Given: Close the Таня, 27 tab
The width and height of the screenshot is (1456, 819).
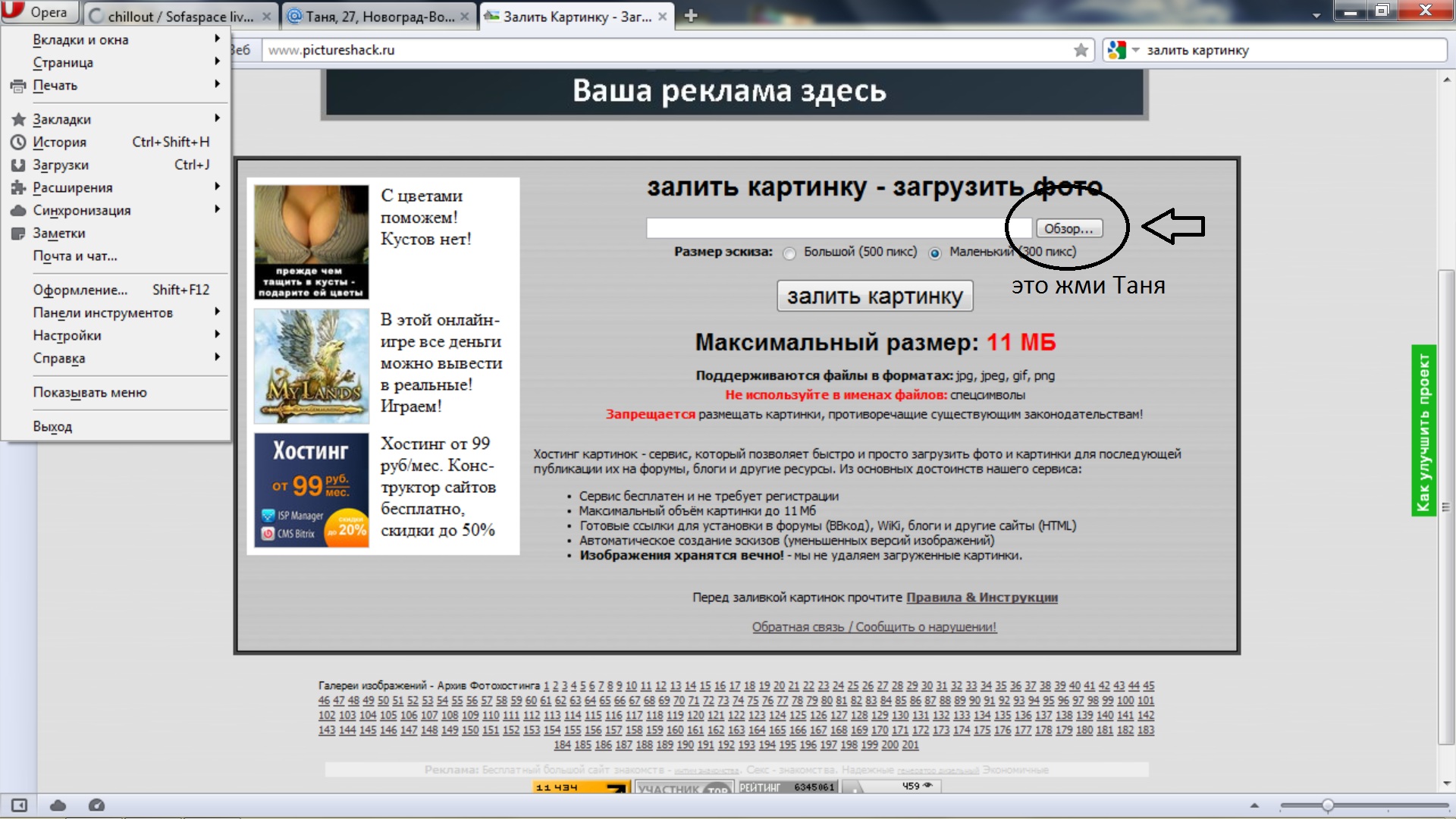Looking at the screenshot, I should (x=465, y=17).
